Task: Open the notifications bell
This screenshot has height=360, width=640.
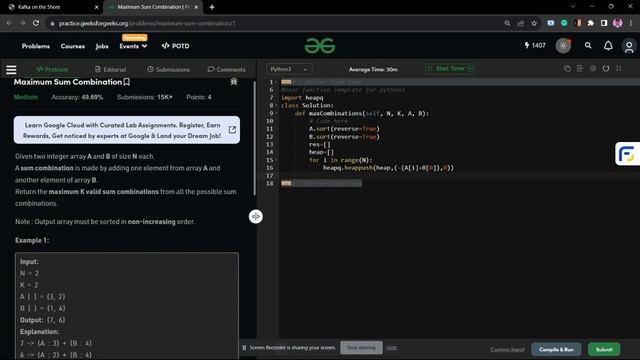Action: pyautogui.click(x=608, y=46)
